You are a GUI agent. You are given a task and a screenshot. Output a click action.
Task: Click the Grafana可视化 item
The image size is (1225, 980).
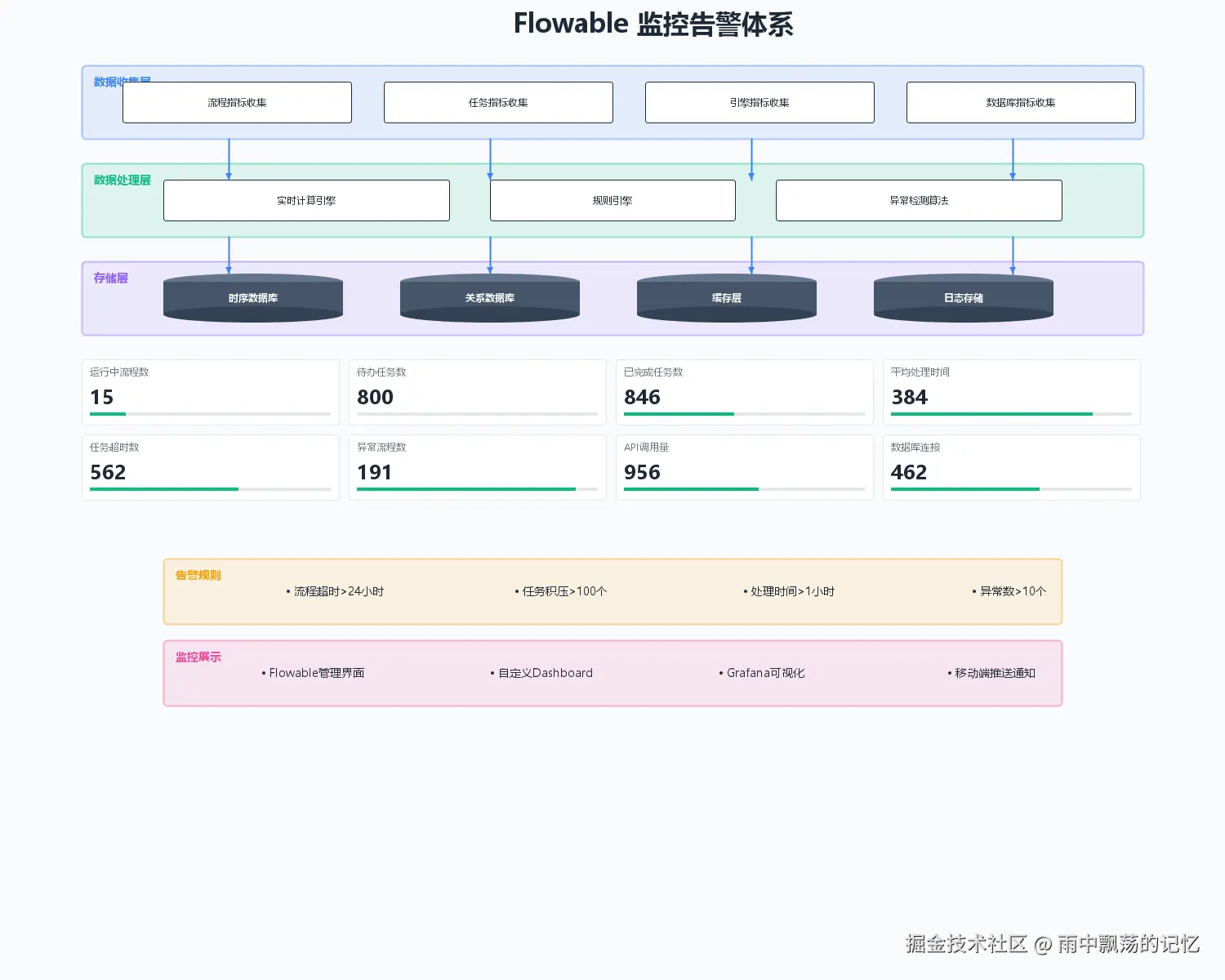coord(762,673)
